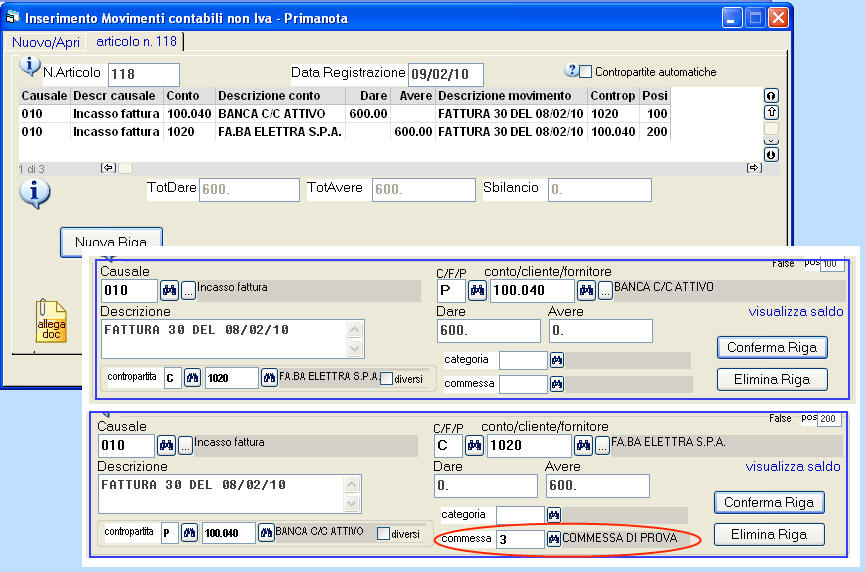Click help icon next to Contropartite automatiche

click(571, 71)
